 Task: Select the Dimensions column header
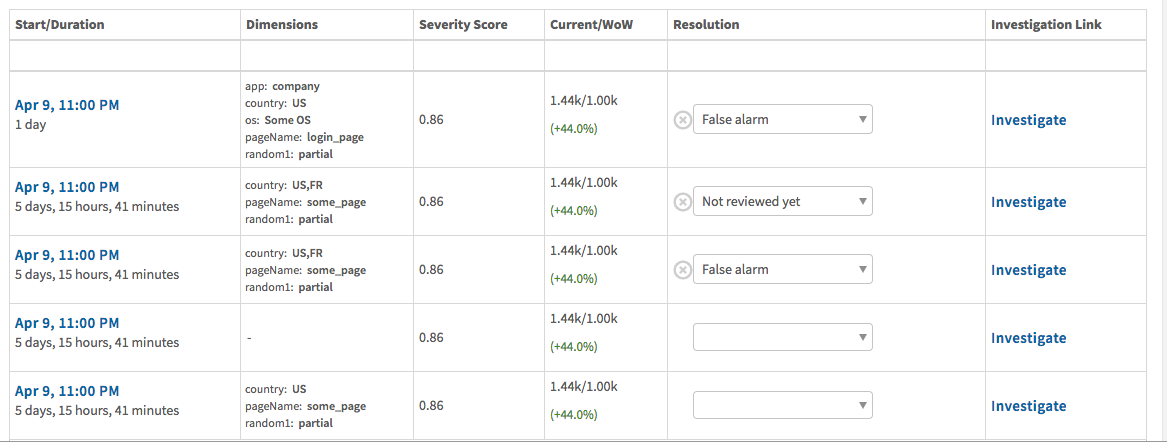pos(281,25)
